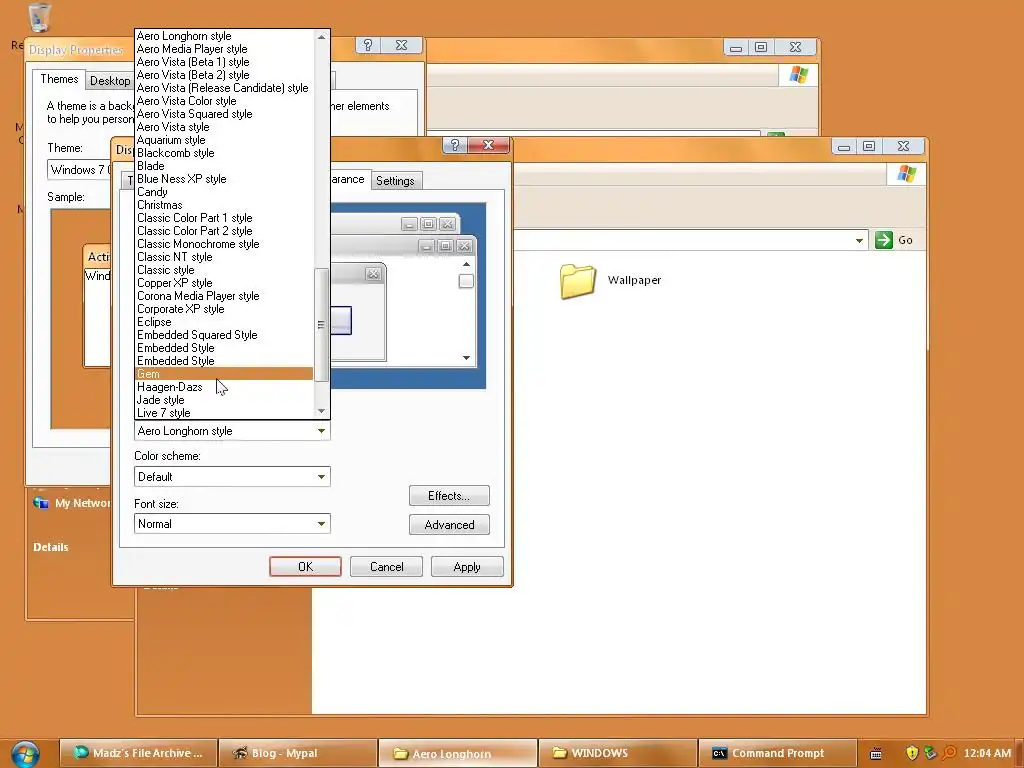This screenshot has height=768, width=1024.
Task: Choose "Jade style" entry
Action: pyautogui.click(x=223, y=400)
